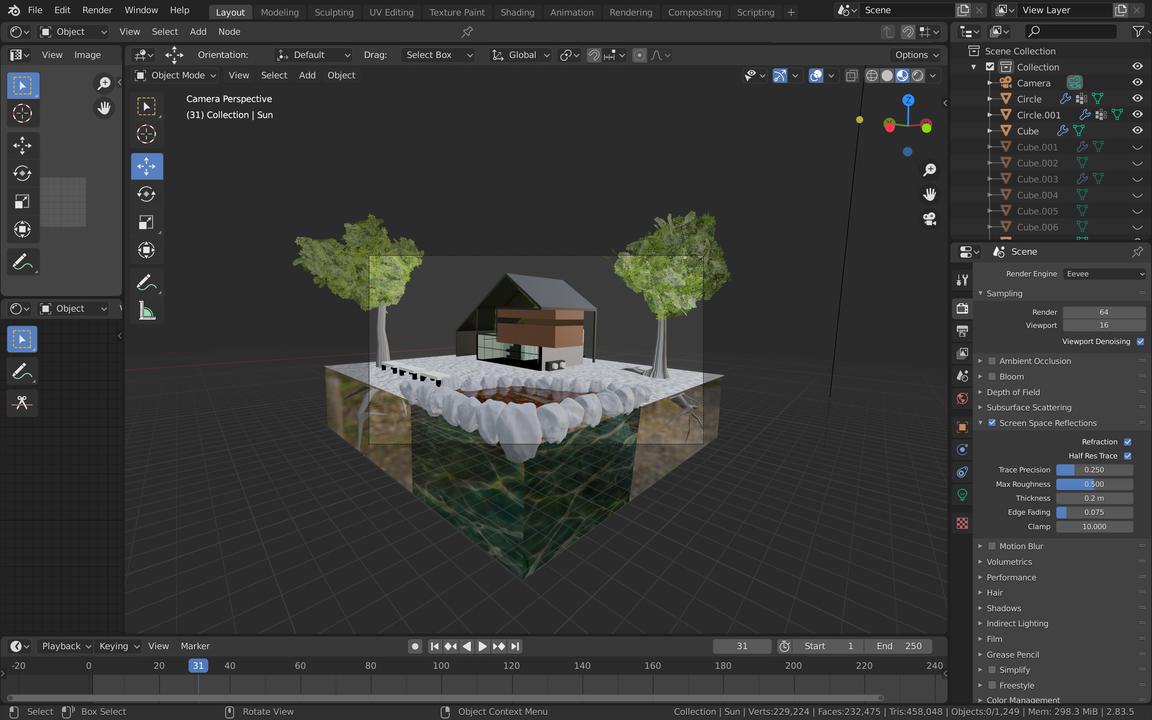Select the Measure tool in viewport toolbar
The height and width of the screenshot is (720, 1152).
[146, 311]
